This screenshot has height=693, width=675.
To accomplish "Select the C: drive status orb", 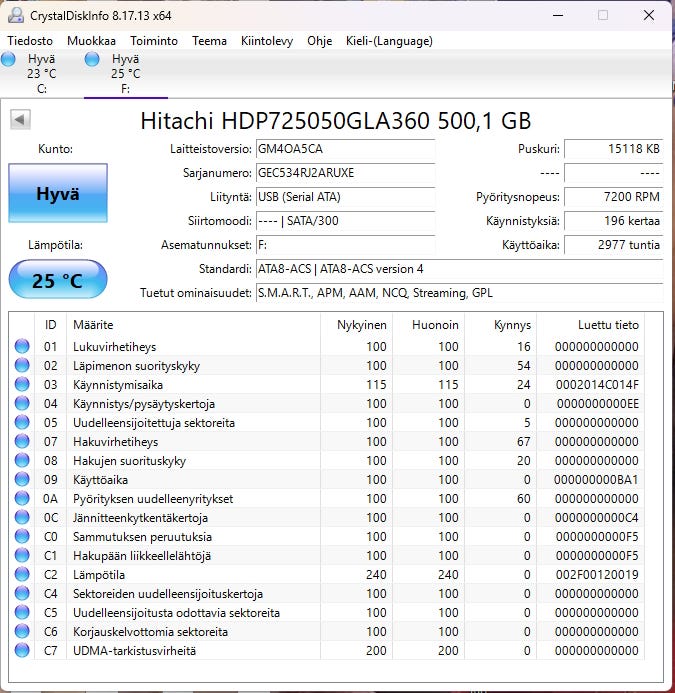I will 9,60.
